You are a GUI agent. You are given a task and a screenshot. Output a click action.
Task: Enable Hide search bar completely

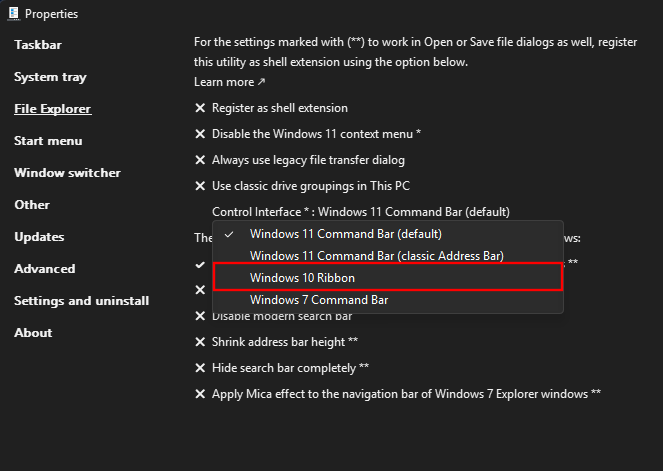pyautogui.click(x=290, y=368)
